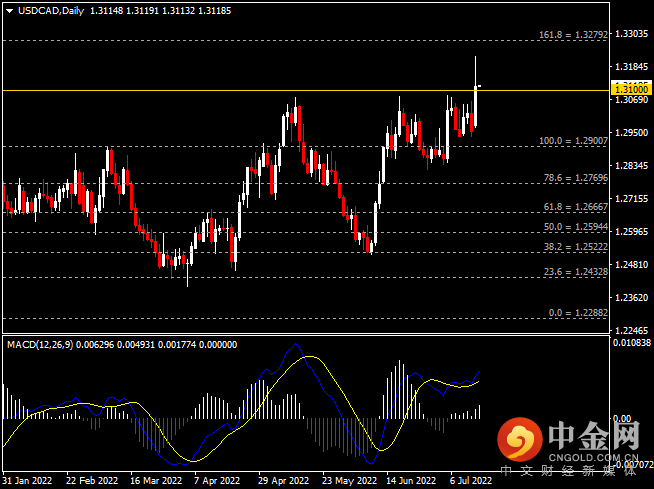654x489 pixels.
Task: Click the 1.31845 price axis value
Action: pos(632,67)
